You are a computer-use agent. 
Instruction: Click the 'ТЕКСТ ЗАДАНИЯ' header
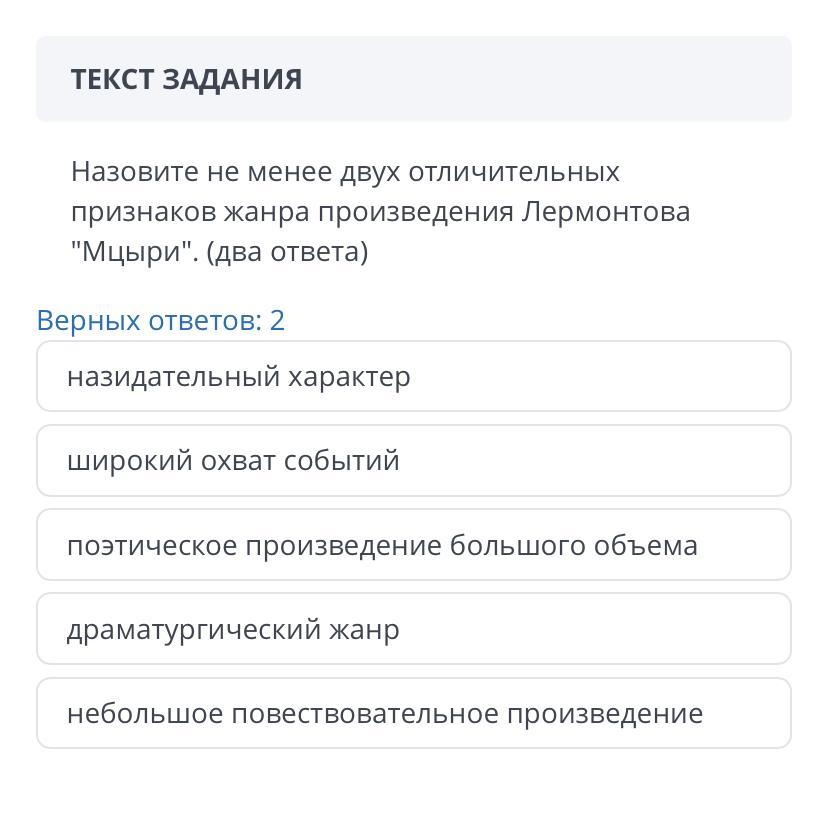(186, 80)
